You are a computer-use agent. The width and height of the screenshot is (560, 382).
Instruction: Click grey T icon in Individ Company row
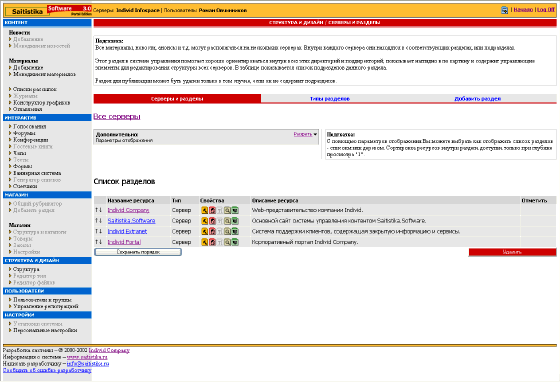(220, 210)
